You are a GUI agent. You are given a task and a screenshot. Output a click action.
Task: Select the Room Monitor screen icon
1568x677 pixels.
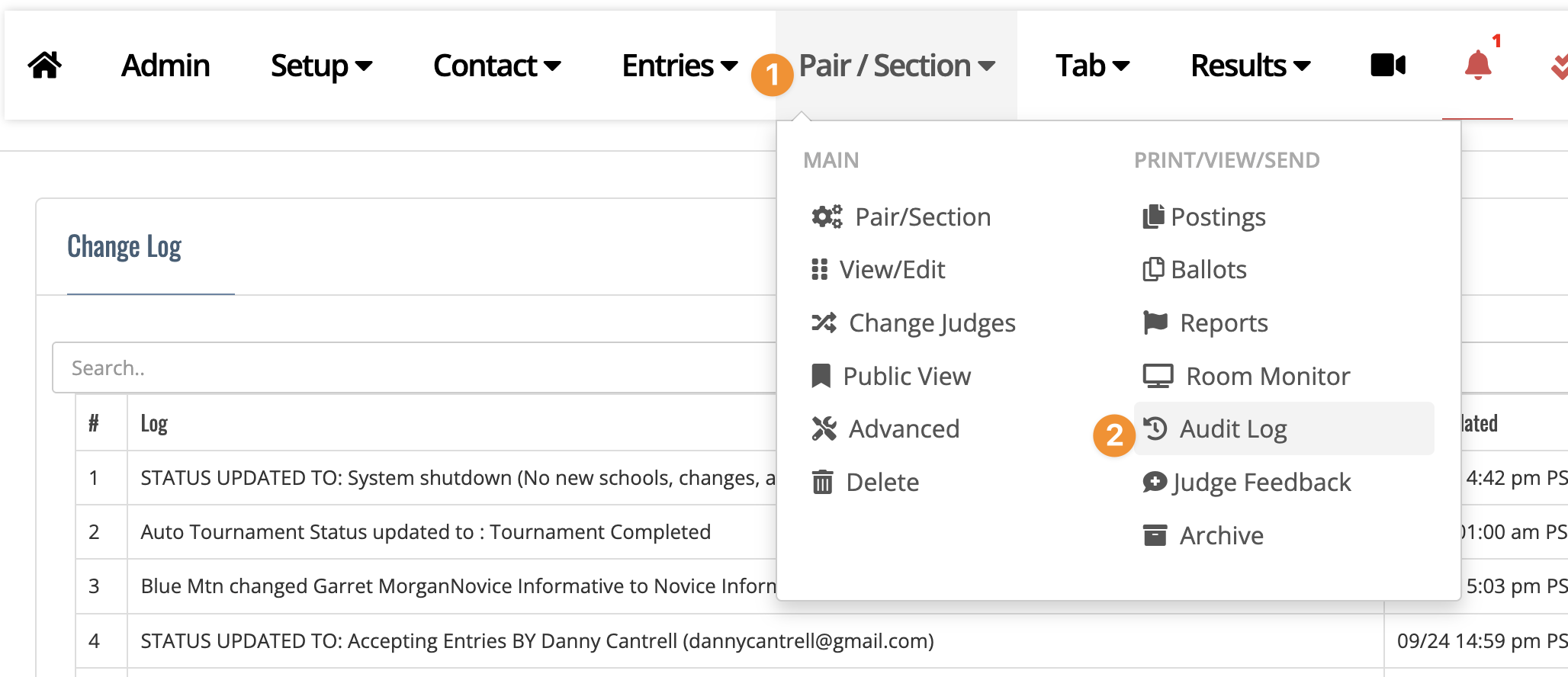click(x=1158, y=376)
